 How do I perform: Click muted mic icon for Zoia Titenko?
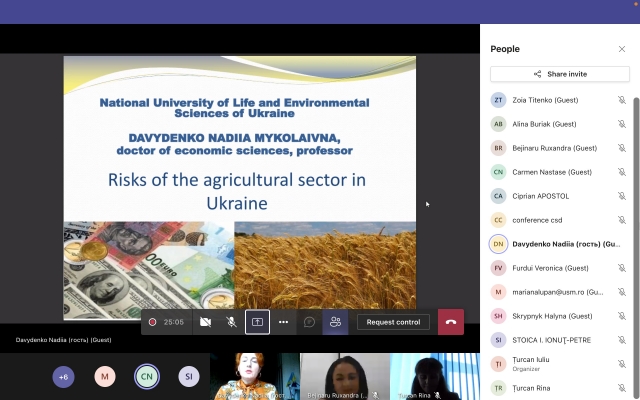(622, 100)
